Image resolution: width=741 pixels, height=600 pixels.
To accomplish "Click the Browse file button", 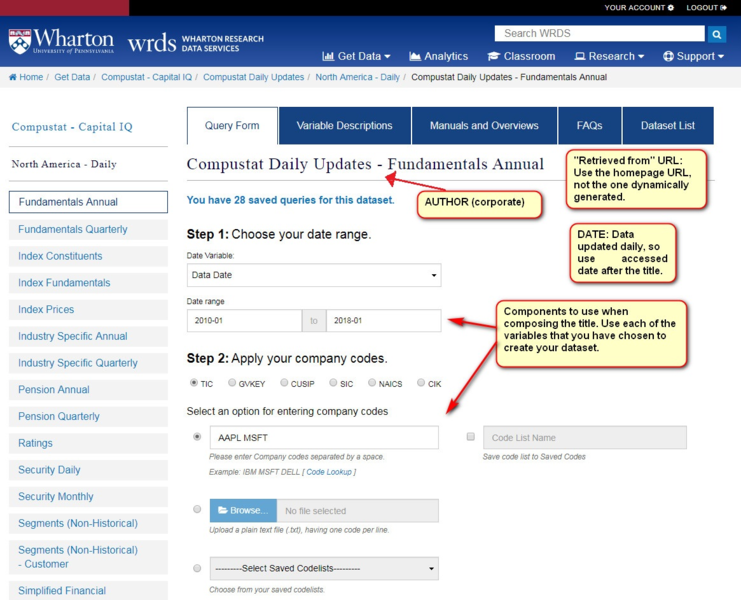I will click(x=243, y=511).
